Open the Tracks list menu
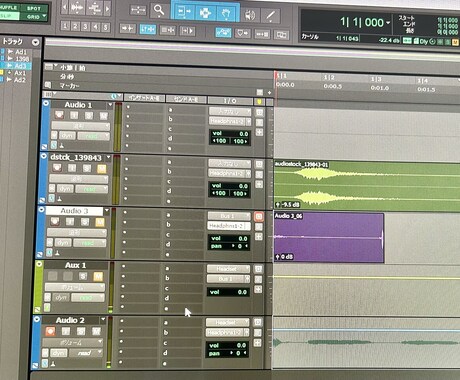This screenshot has width=460, height=380. [35, 42]
